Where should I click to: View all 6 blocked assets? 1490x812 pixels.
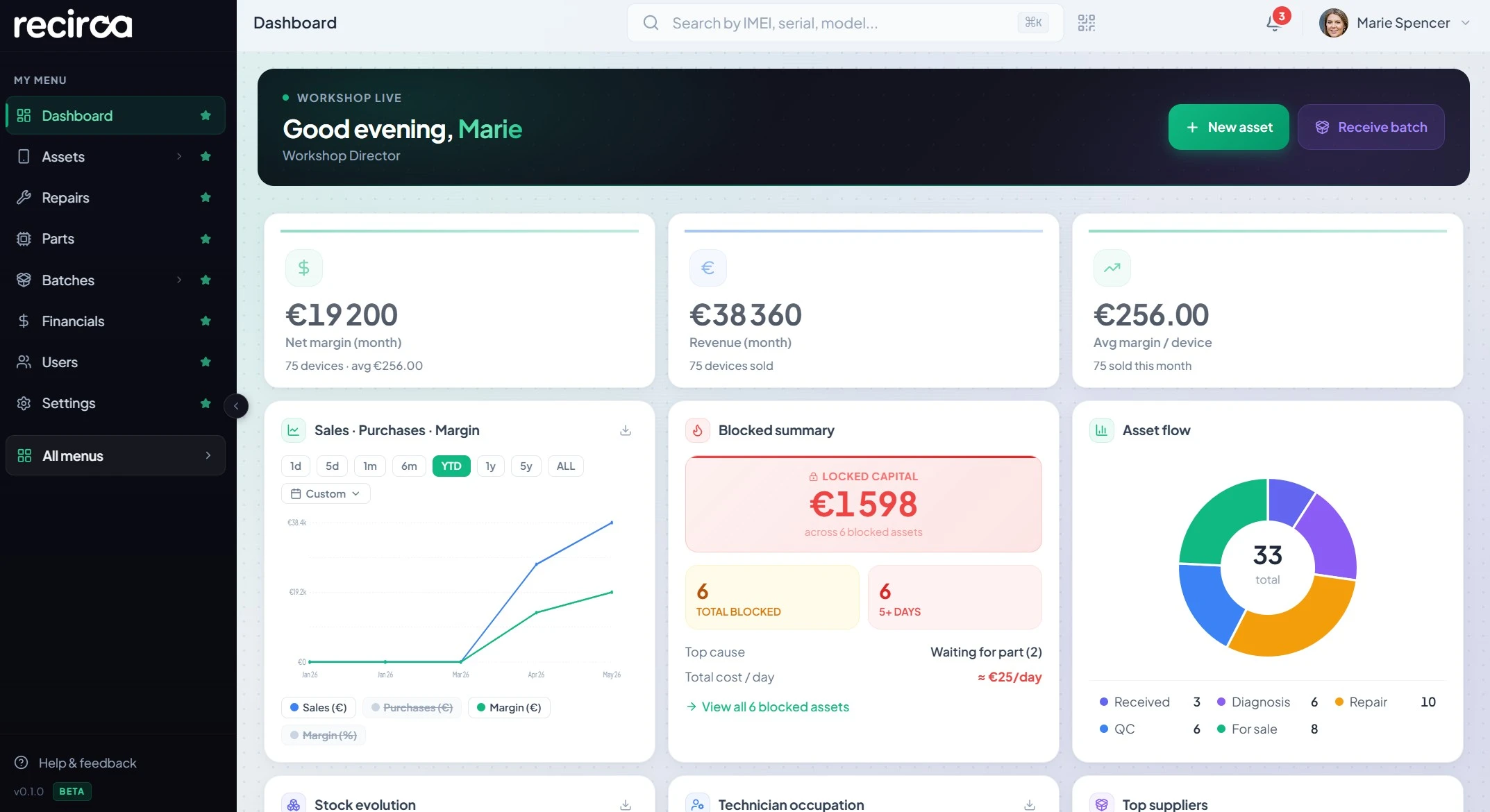coord(768,707)
